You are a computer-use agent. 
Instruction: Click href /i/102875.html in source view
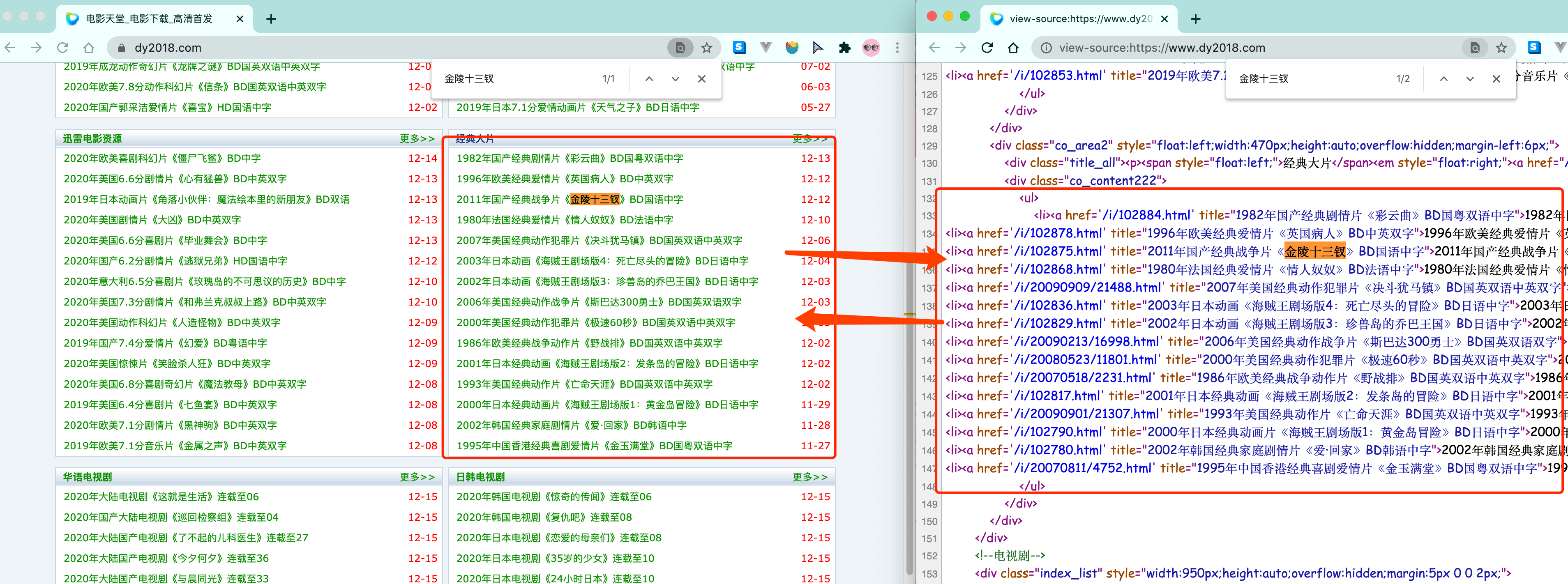[x=1057, y=251]
